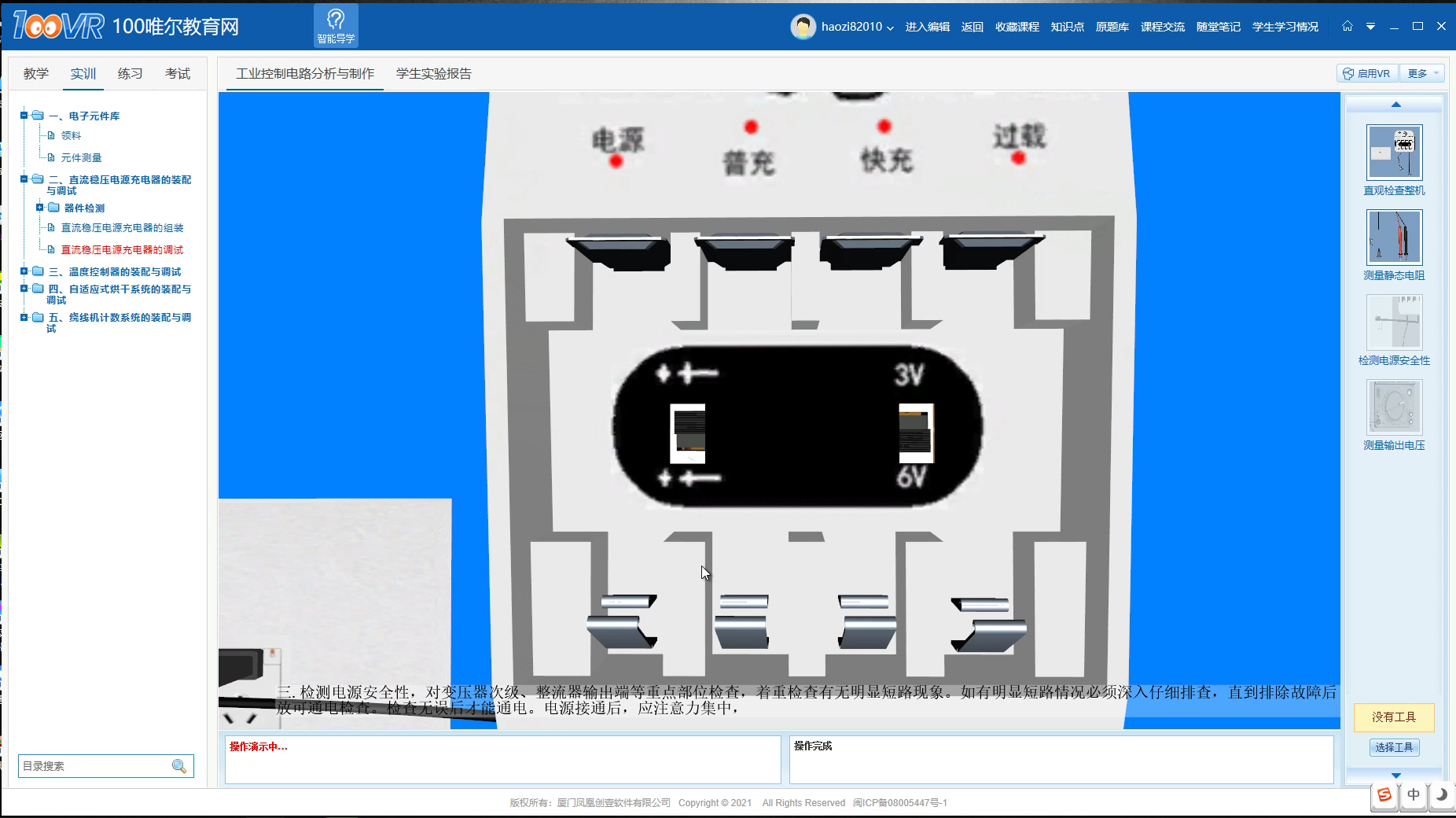Viewport: 1456px width, 818px height.
Task: Select the 测量输出电压 tool thumbnail
Action: (x=1394, y=407)
